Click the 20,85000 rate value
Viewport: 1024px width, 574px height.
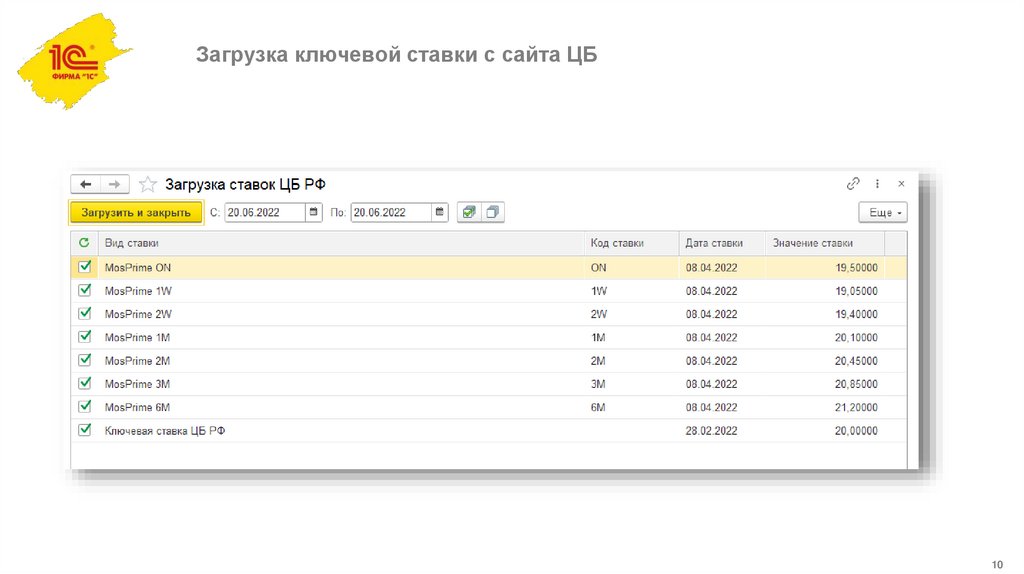point(856,384)
